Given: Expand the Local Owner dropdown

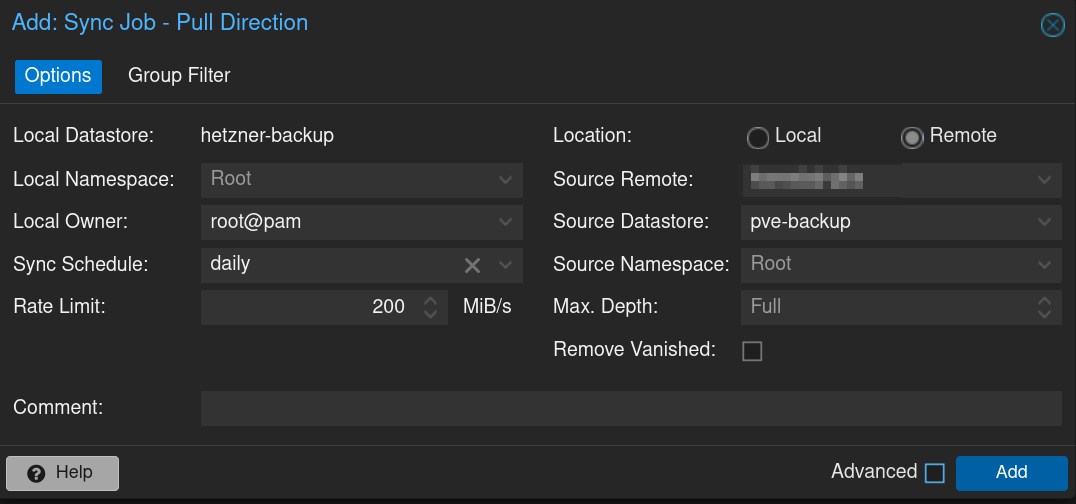Looking at the screenshot, I should click(x=505, y=223).
